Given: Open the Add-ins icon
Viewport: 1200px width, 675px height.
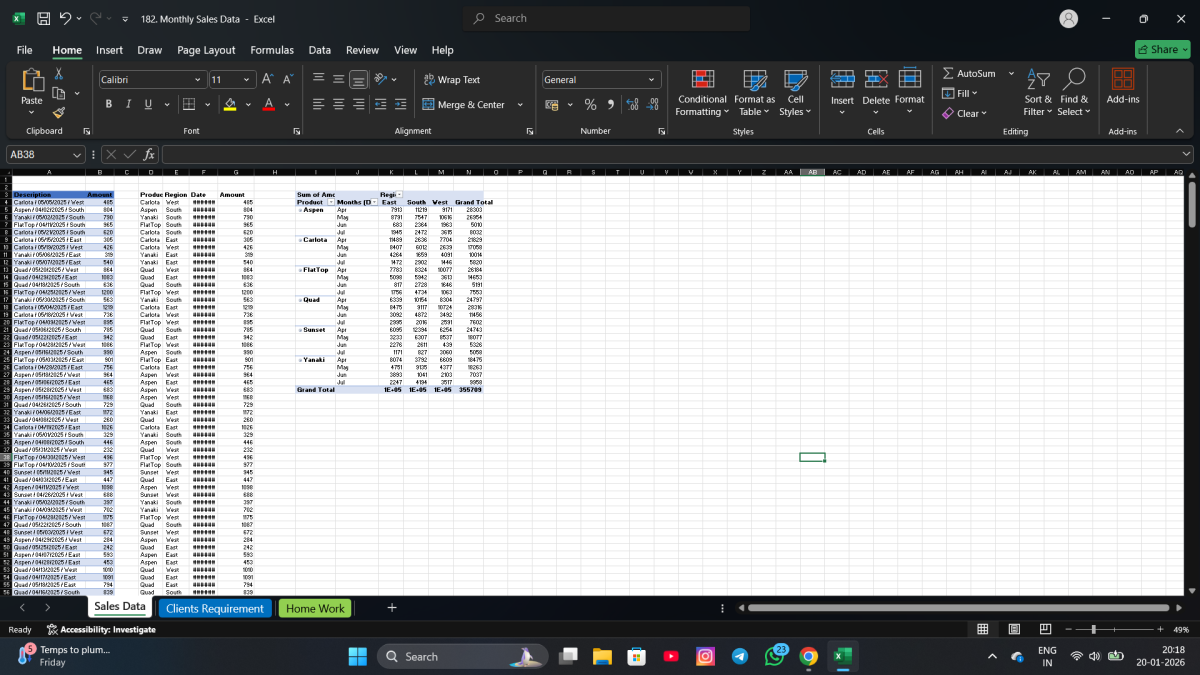Looking at the screenshot, I should pos(1123,79).
